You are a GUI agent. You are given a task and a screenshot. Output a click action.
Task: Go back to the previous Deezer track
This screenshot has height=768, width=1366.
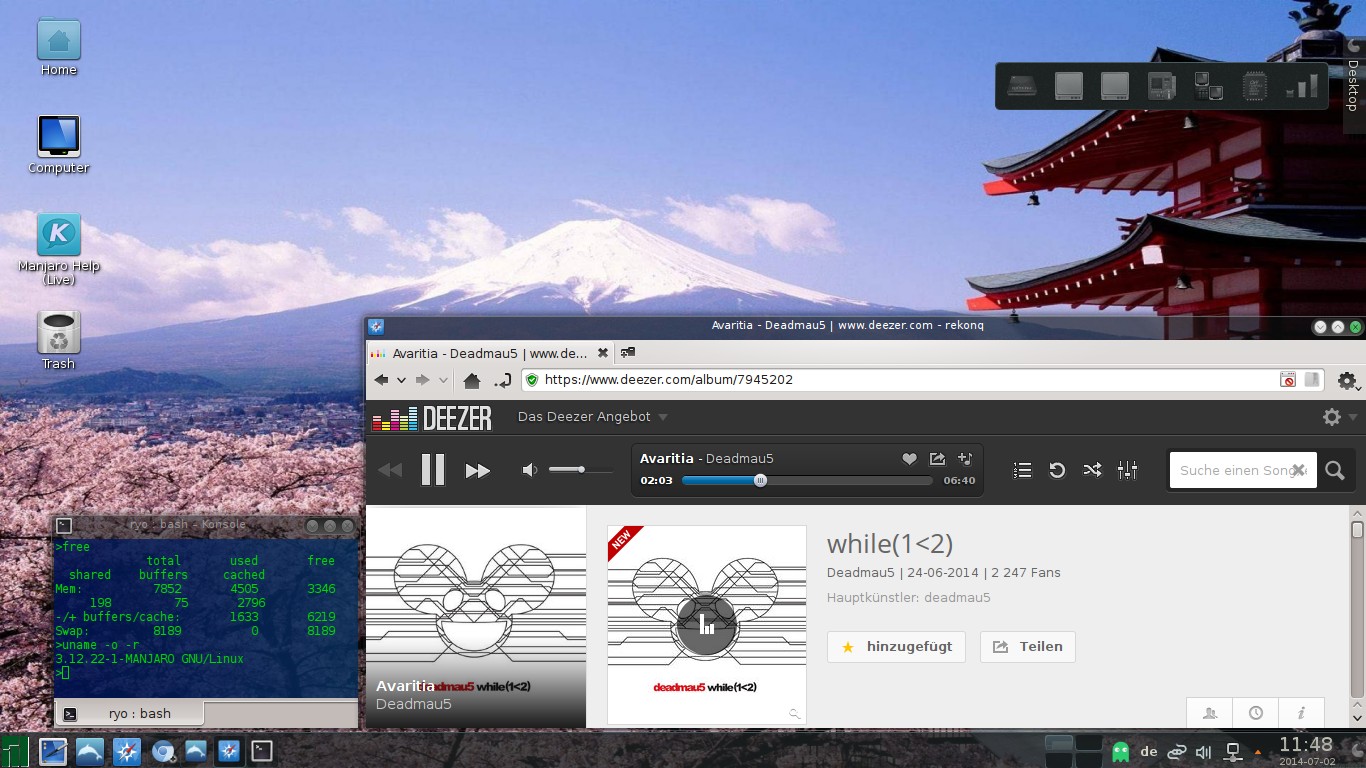390,471
